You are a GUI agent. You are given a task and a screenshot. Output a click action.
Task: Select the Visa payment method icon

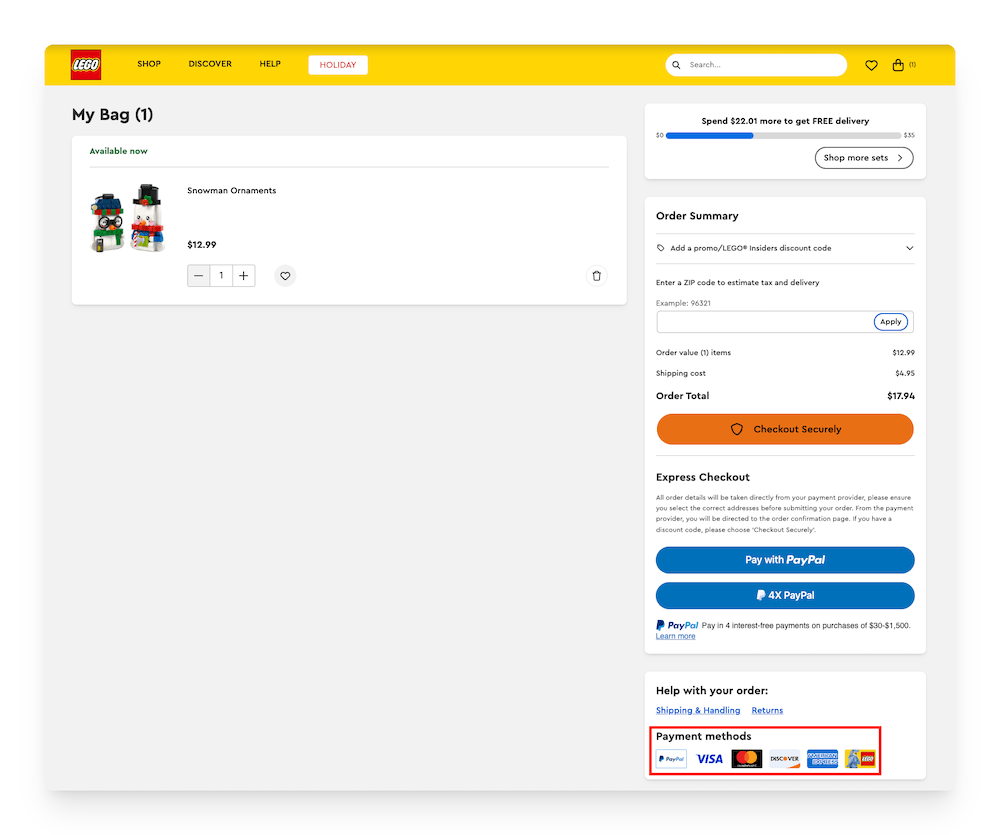pos(709,758)
